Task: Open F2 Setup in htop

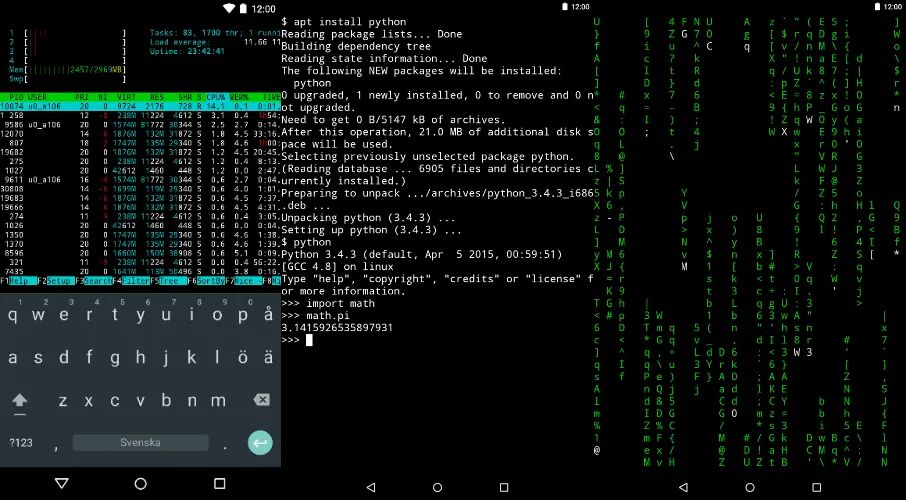Action: (56, 281)
